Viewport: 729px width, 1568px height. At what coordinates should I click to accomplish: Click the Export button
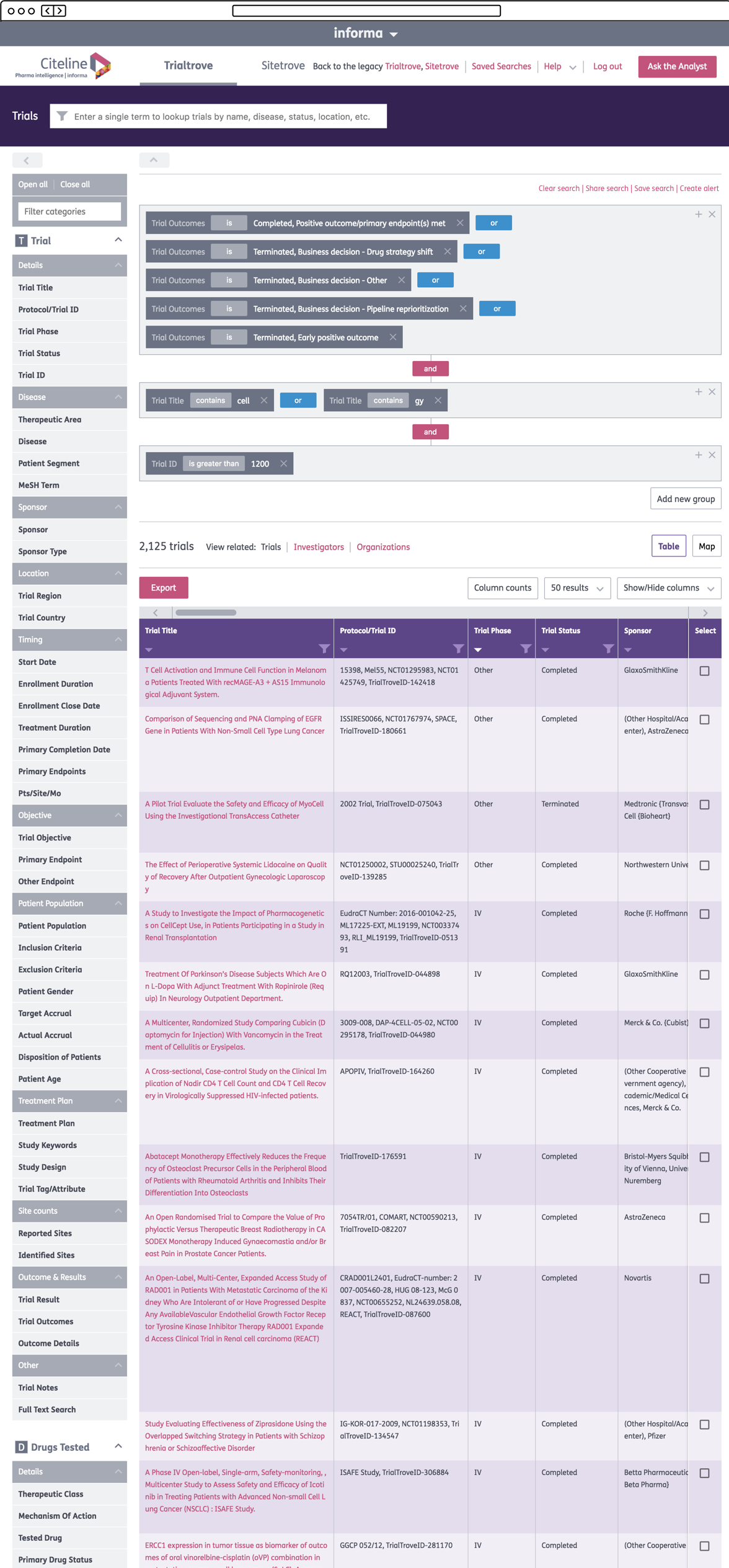[164, 588]
